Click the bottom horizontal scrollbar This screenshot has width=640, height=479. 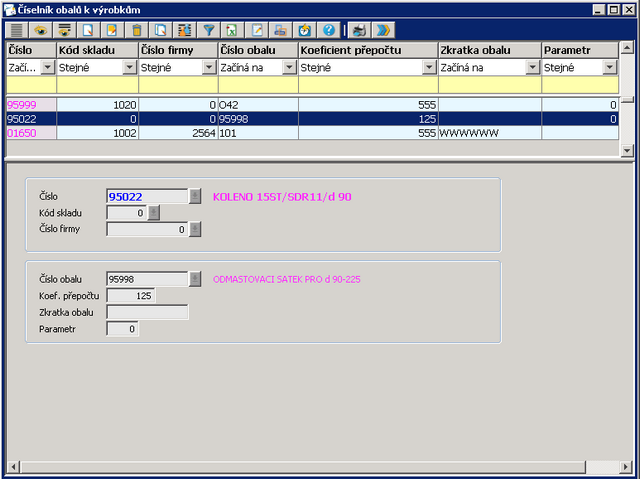(x=319, y=468)
